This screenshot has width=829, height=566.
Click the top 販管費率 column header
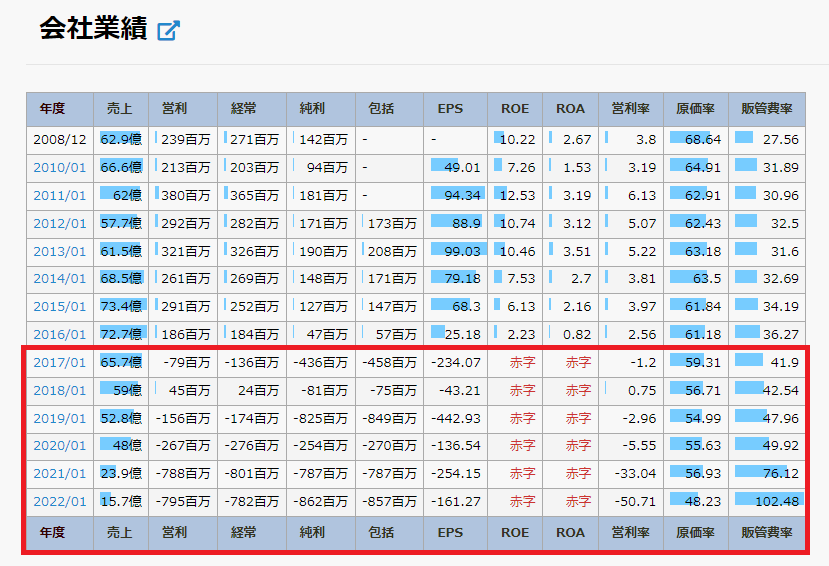coord(767,109)
